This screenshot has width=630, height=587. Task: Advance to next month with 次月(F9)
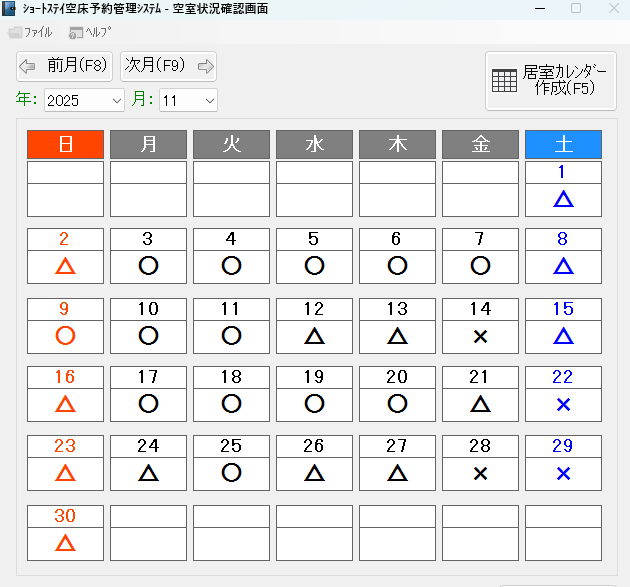tap(168, 66)
